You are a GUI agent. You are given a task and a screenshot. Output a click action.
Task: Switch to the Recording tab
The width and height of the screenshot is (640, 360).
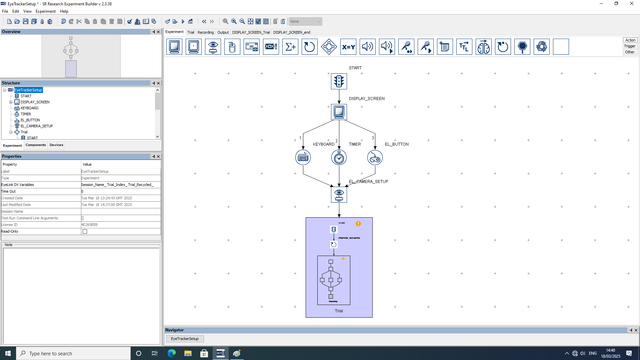(205, 32)
